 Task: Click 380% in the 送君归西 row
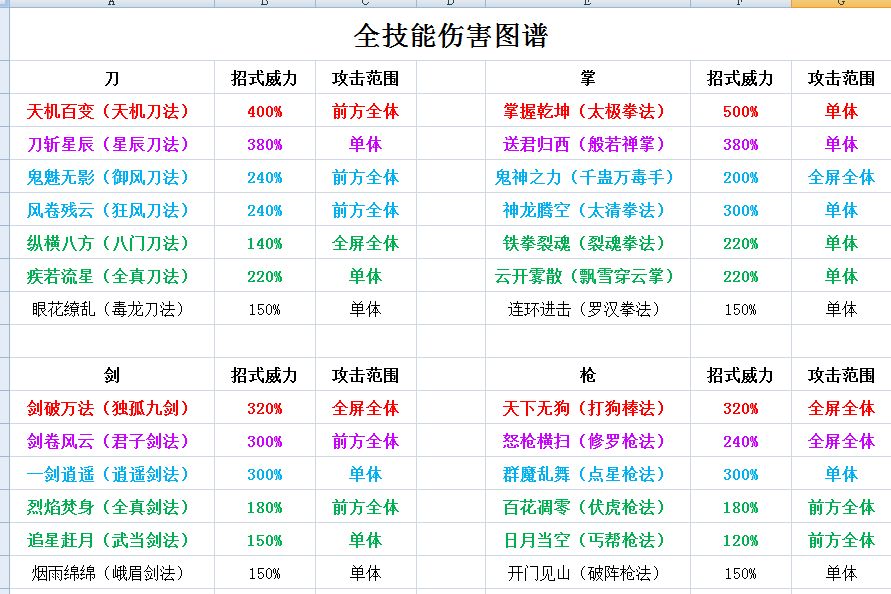[x=740, y=144]
